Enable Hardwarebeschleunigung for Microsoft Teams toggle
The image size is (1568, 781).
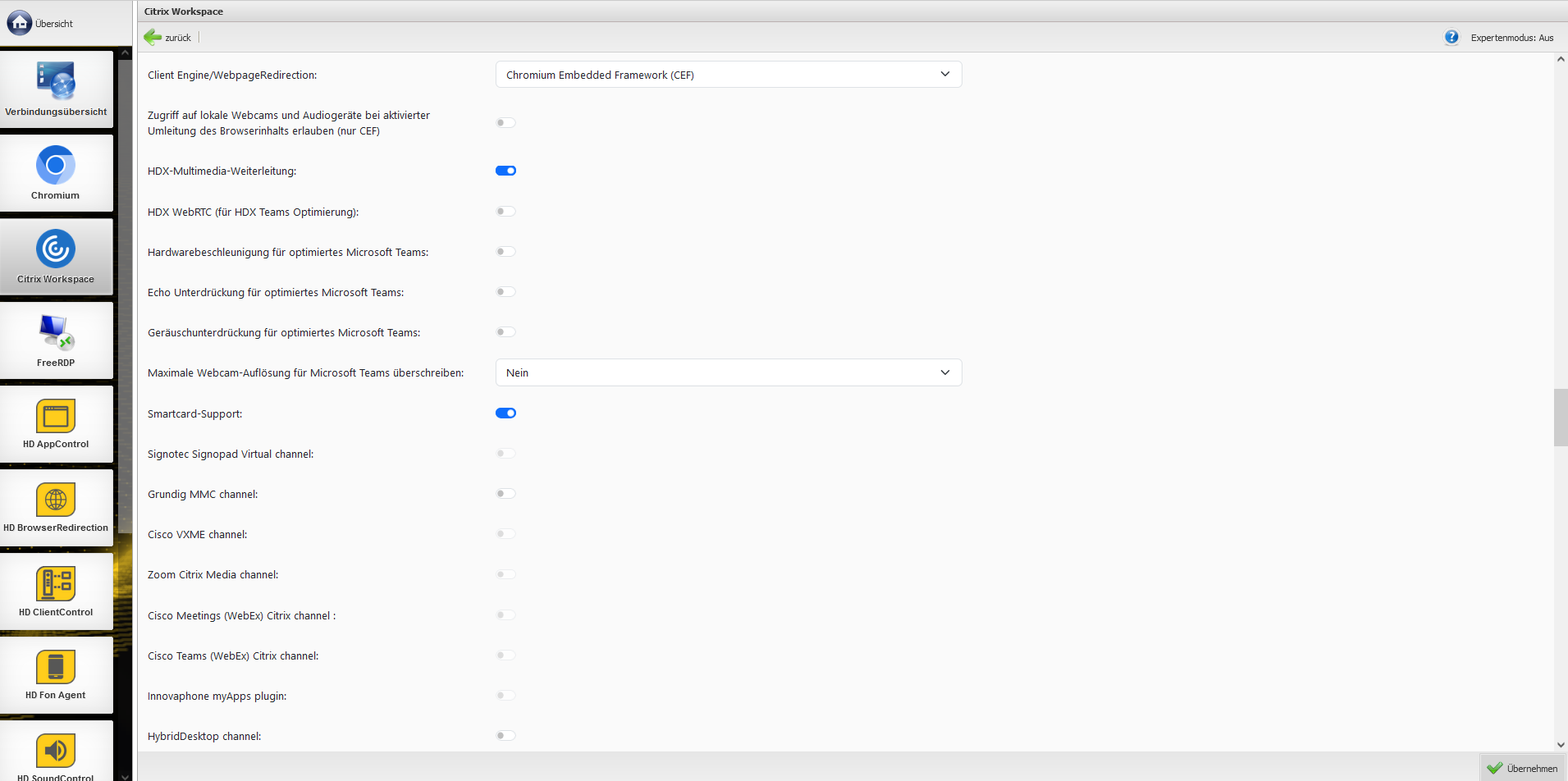pos(505,252)
